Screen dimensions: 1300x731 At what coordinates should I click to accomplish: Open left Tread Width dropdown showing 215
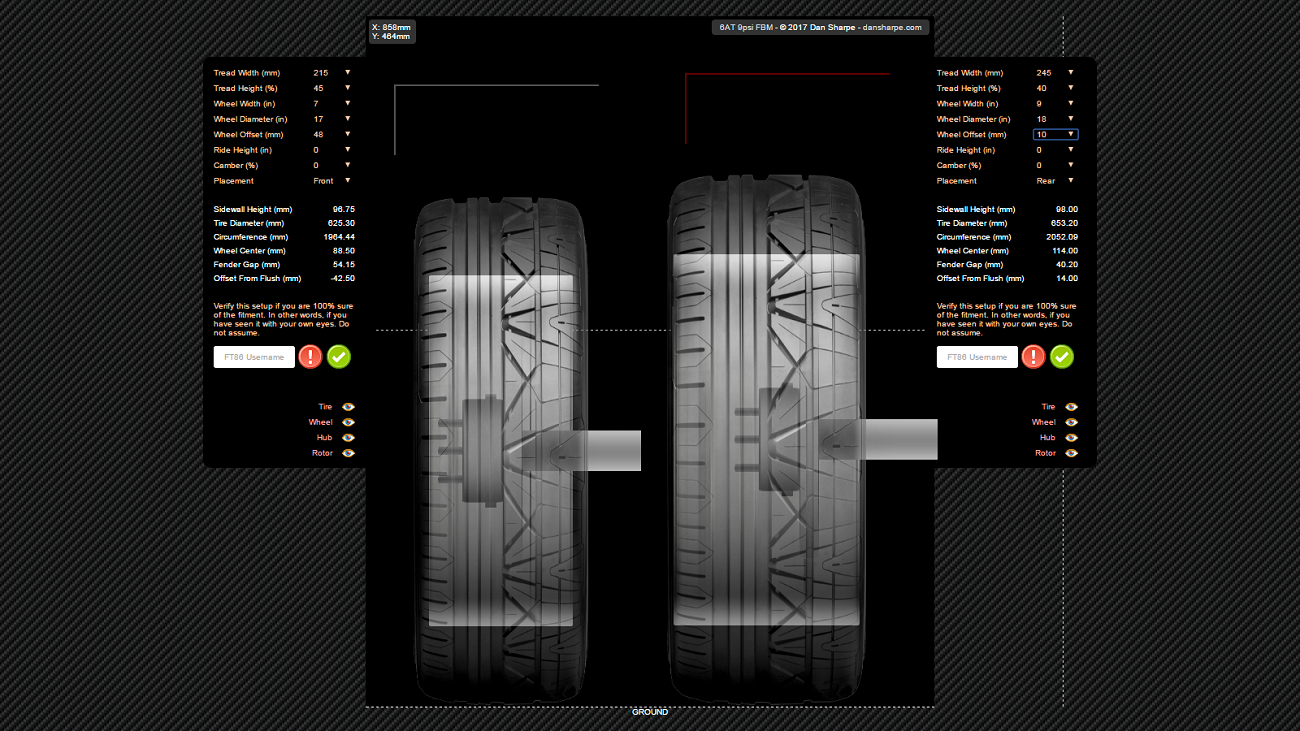click(x=332, y=73)
